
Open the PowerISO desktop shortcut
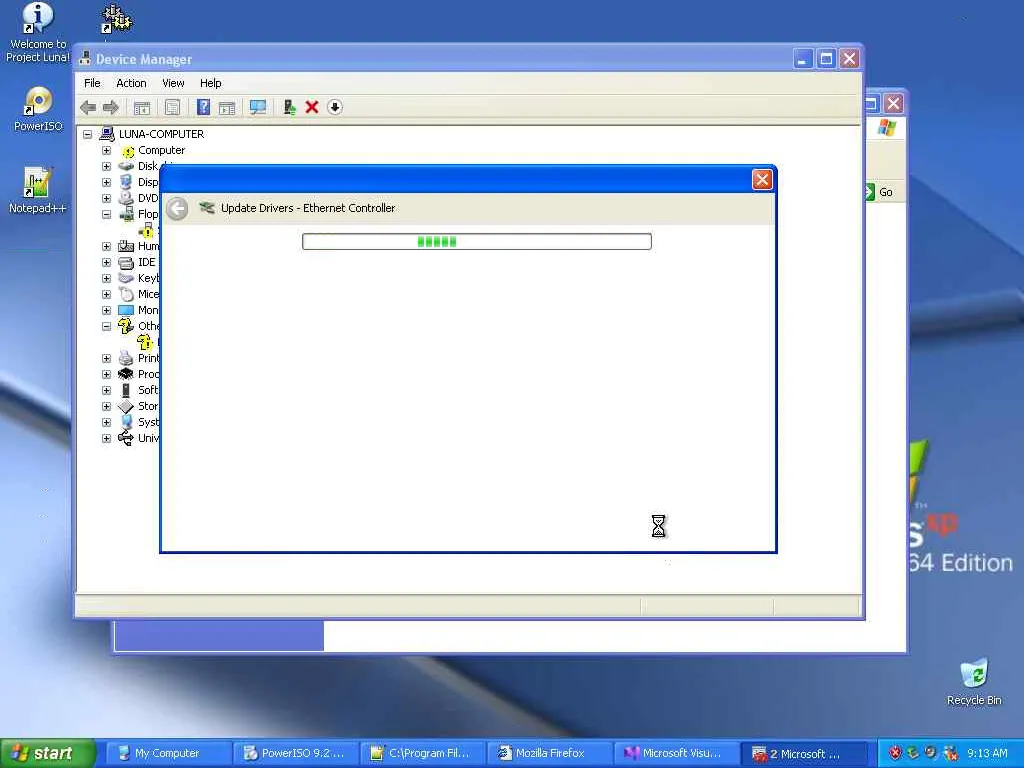click(x=38, y=109)
